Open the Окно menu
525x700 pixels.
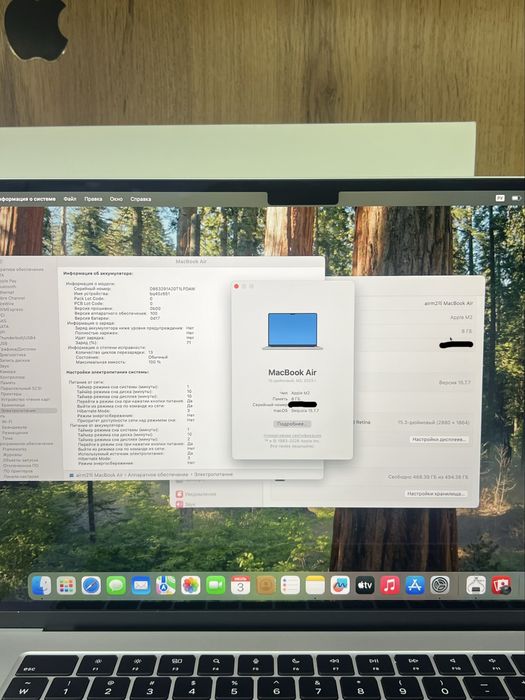point(116,199)
